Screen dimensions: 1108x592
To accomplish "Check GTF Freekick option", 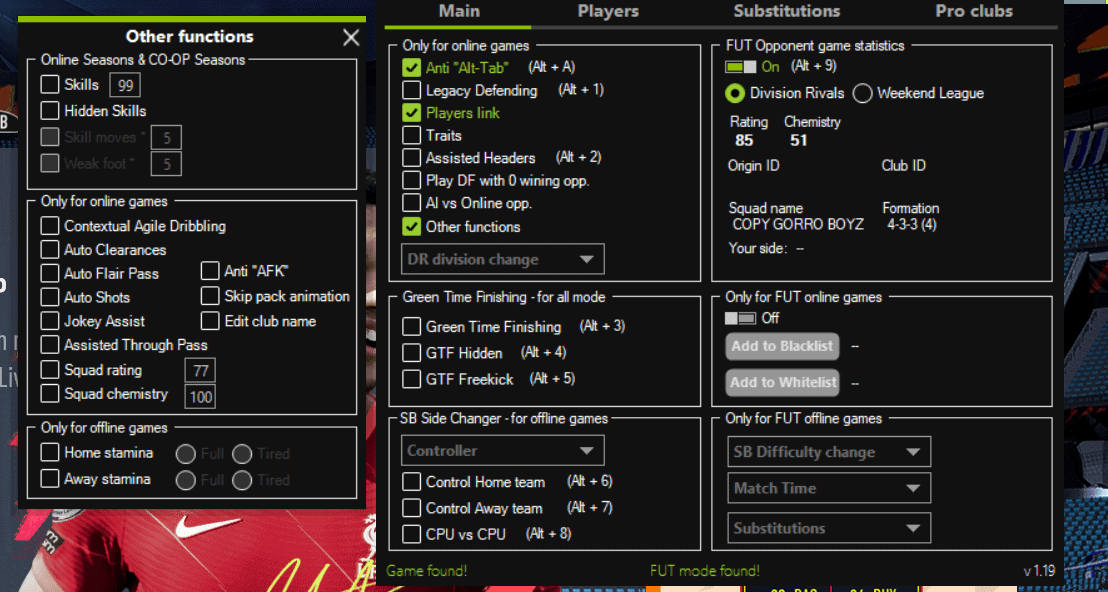I will pos(411,379).
